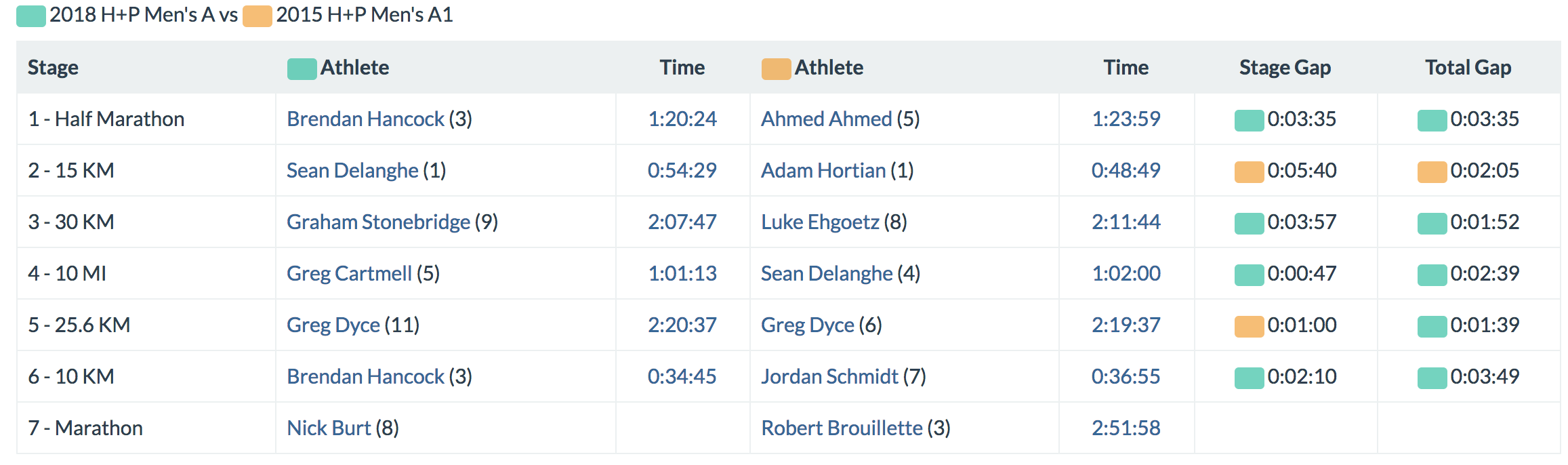This screenshot has height=465, width=1568.
Task: Open Adam Hortian's athlete link
Action: point(823,171)
